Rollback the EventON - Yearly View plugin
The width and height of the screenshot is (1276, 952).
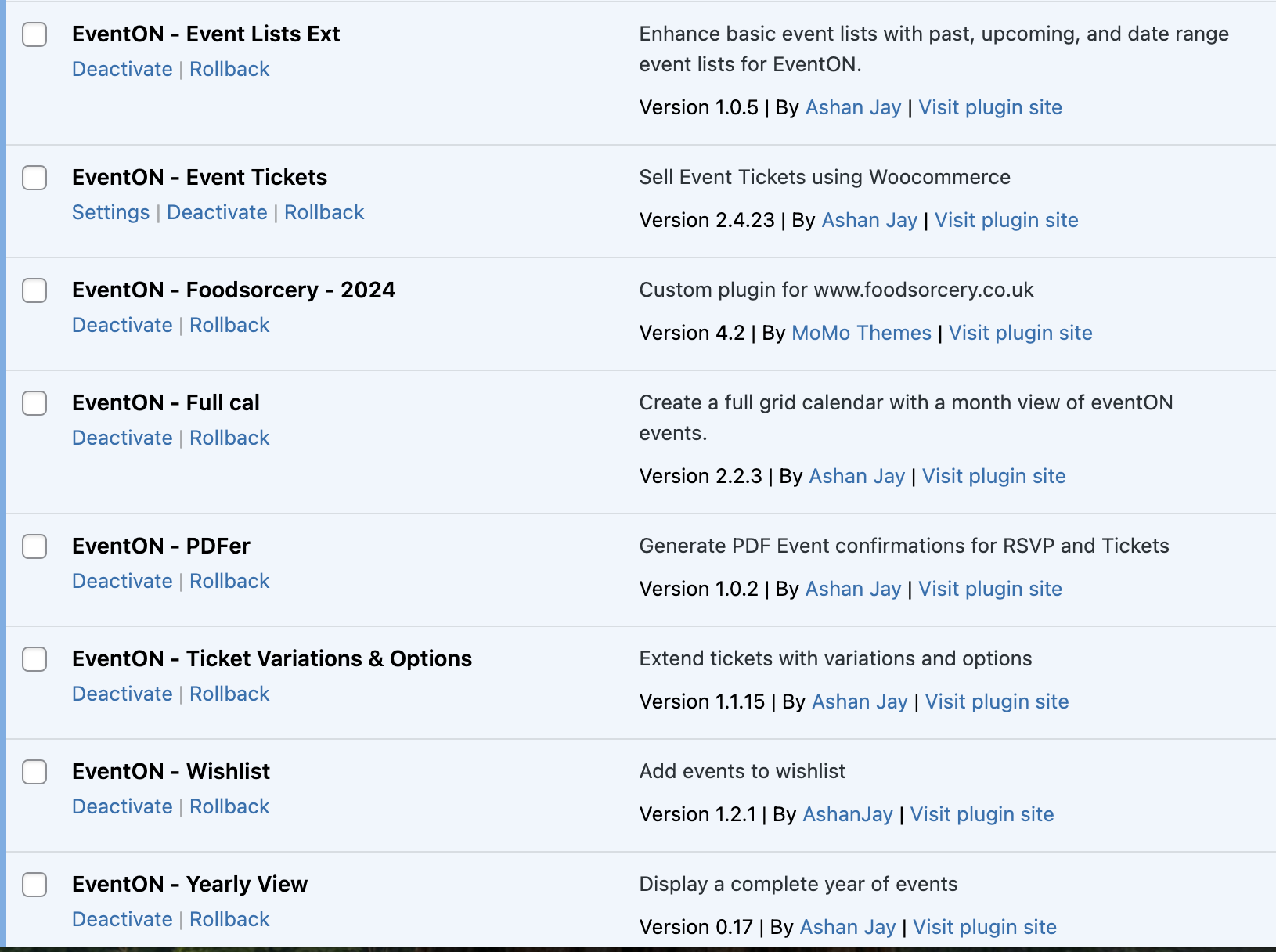coord(229,919)
